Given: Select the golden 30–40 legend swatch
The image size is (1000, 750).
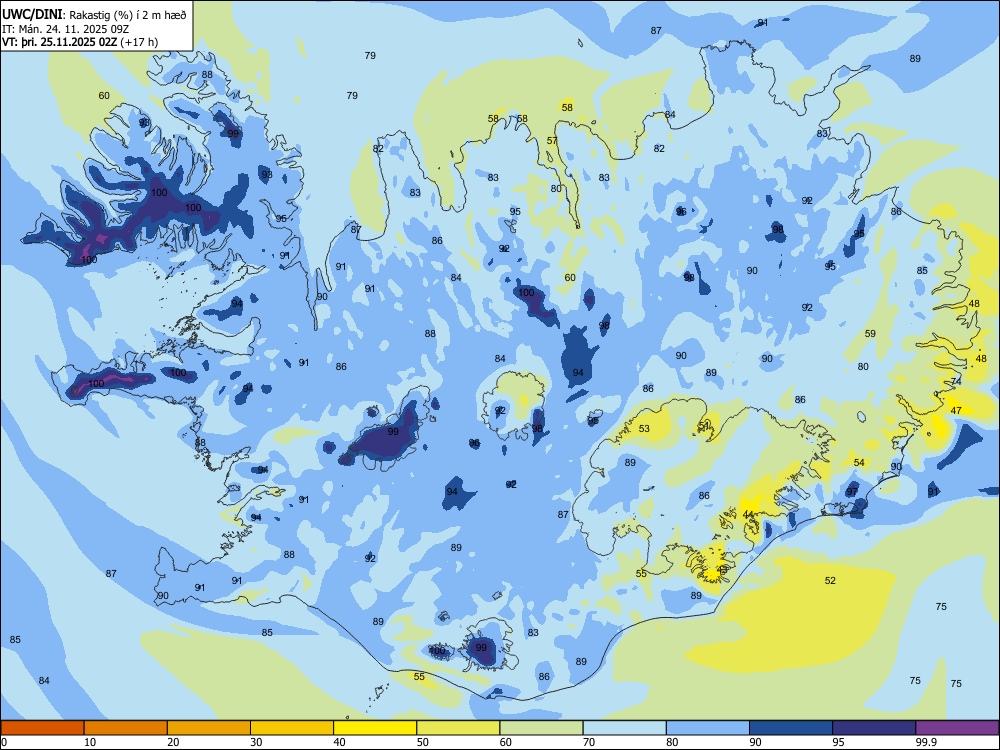Looking at the screenshot, I should [292, 728].
